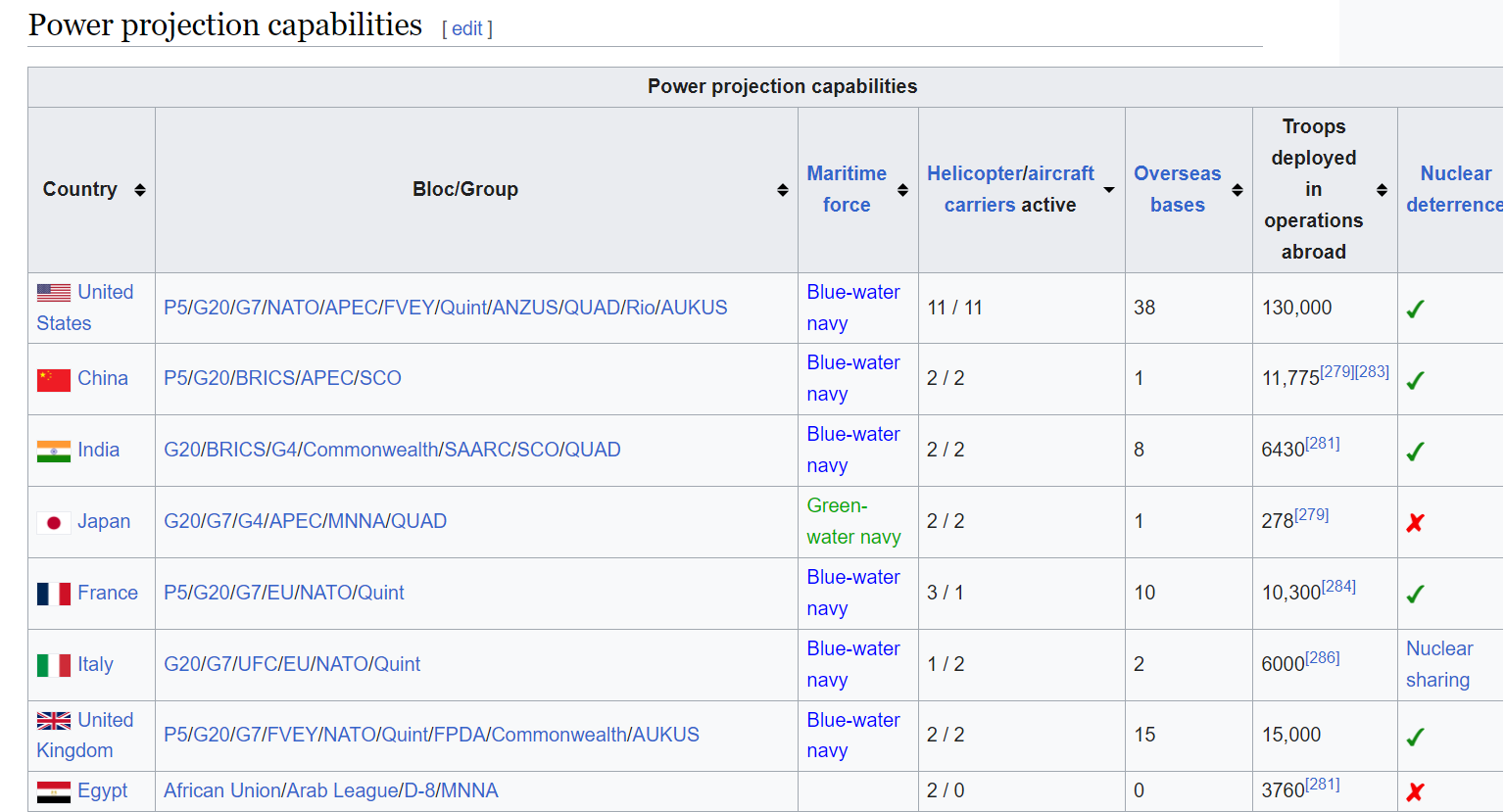This screenshot has height=812, width=1505.
Task: Open the China country link
Action: coord(103,378)
